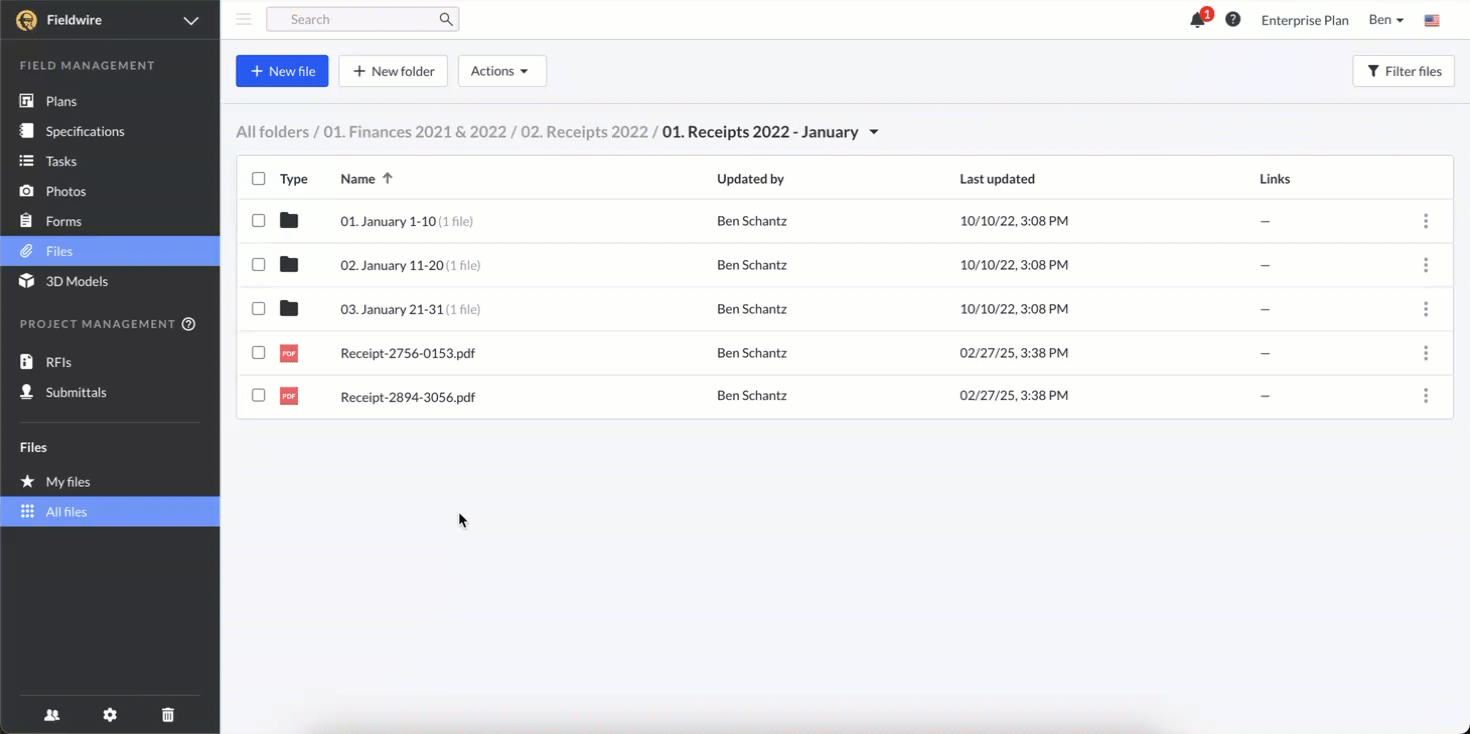Expand the Actions dropdown
The image size is (1470, 734).
pyautogui.click(x=502, y=71)
